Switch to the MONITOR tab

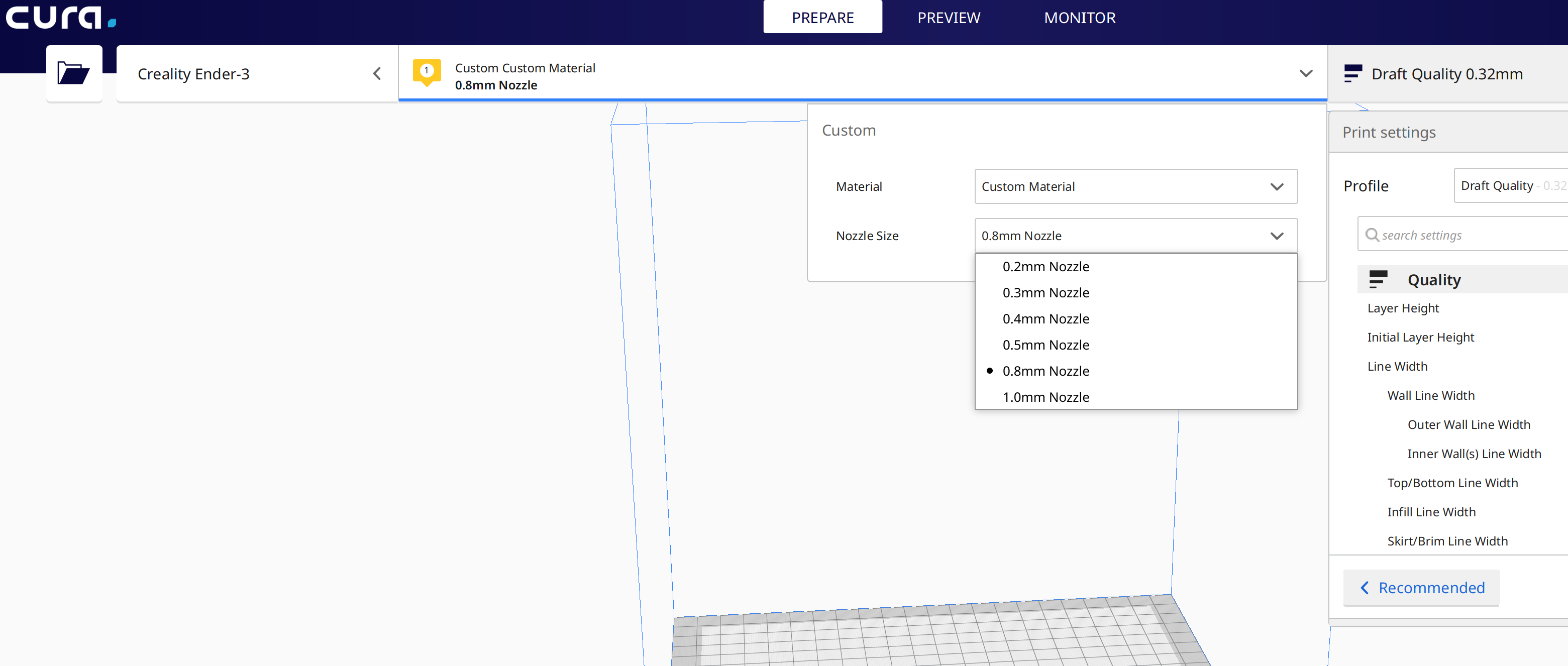pyautogui.click(x=1079, y=17)
